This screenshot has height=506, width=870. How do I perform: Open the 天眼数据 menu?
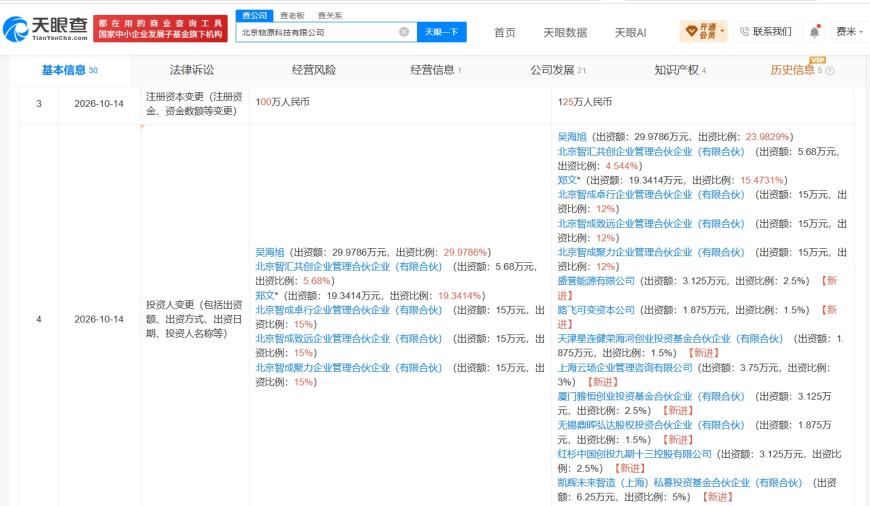pos(565,32)
